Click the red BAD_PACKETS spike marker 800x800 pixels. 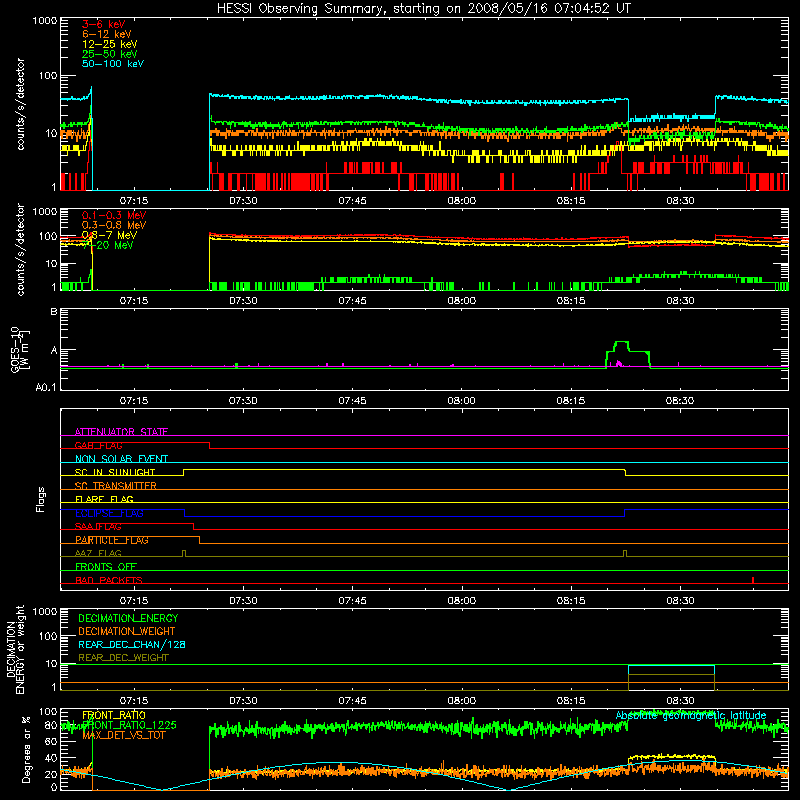click(x=753, y=580)
